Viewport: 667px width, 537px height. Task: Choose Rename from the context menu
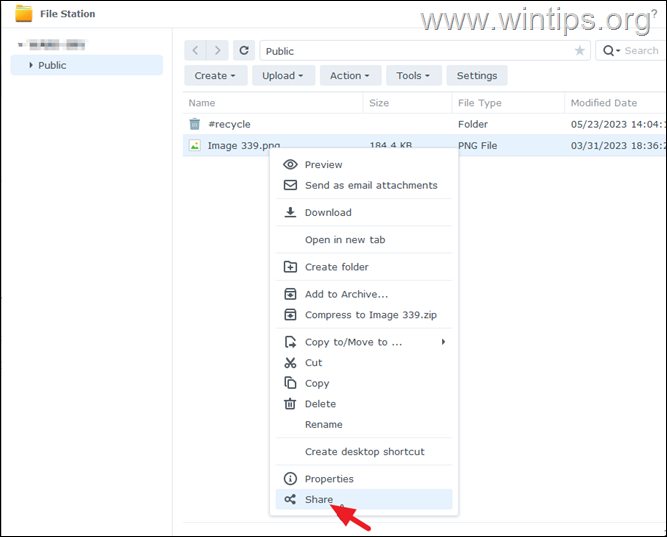pyautogui.click(x=364, y=424)
